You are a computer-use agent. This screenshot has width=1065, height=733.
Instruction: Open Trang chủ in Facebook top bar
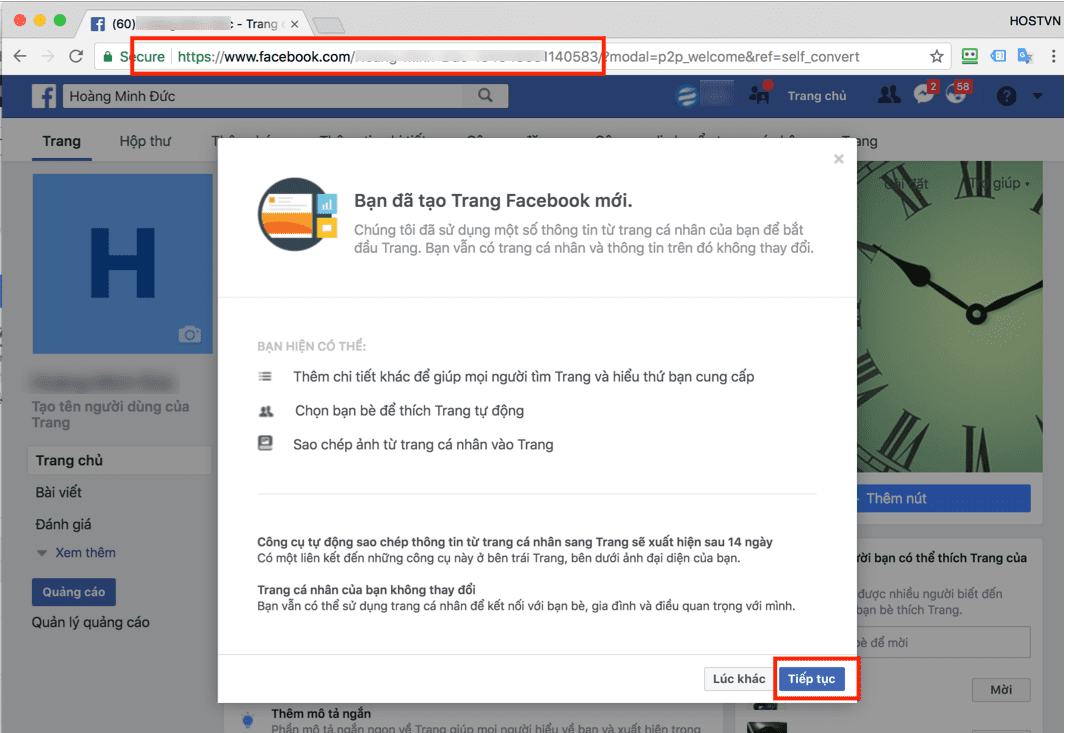pyautogui.click(x=816, y=96)
